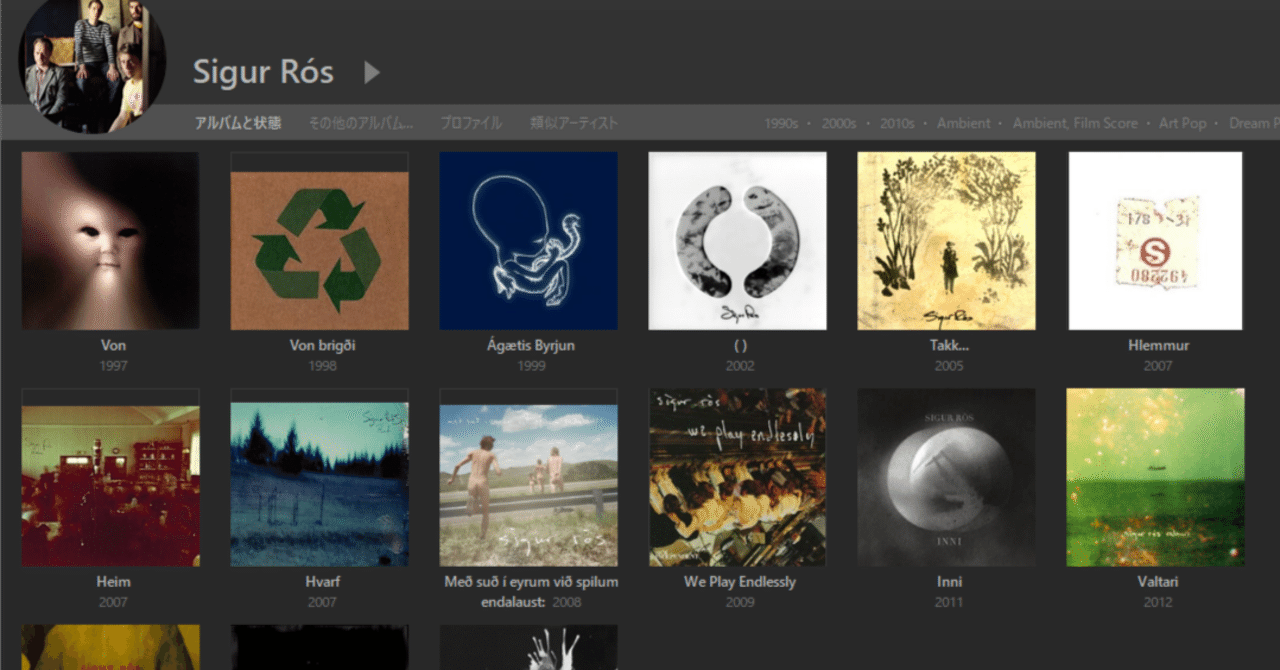The image size is (1280, 670).
Task: Filter by the 2010s tag
Action: 897,122
